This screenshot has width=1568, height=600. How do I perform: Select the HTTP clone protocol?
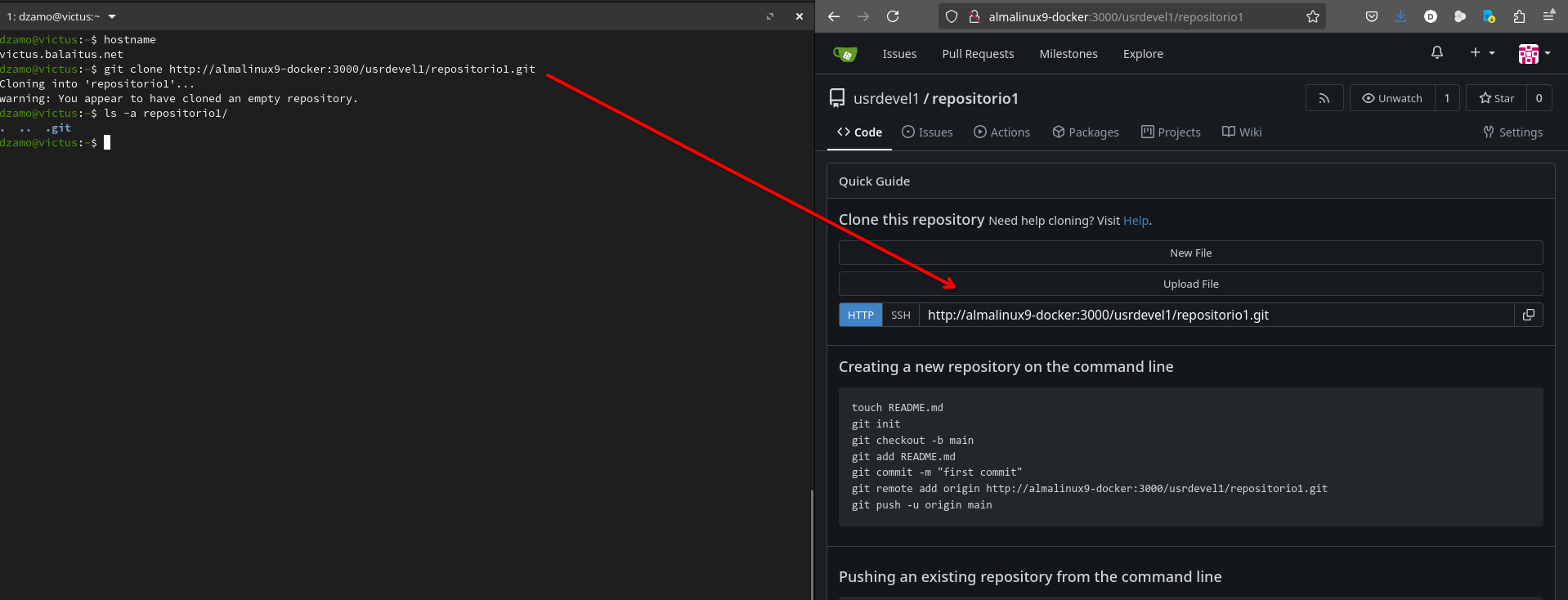coord(860,315)
